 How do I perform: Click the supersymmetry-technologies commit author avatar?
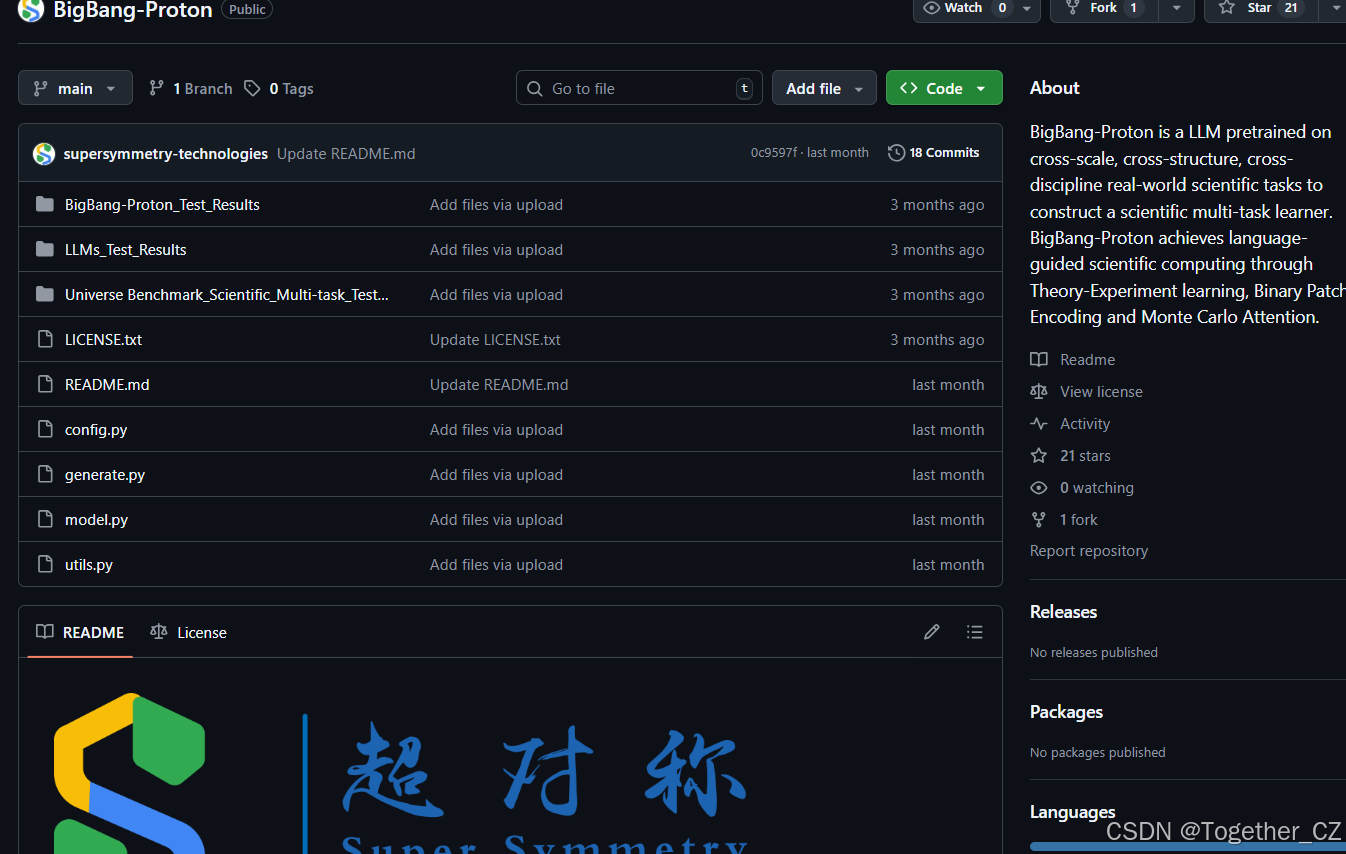[44, 153]
